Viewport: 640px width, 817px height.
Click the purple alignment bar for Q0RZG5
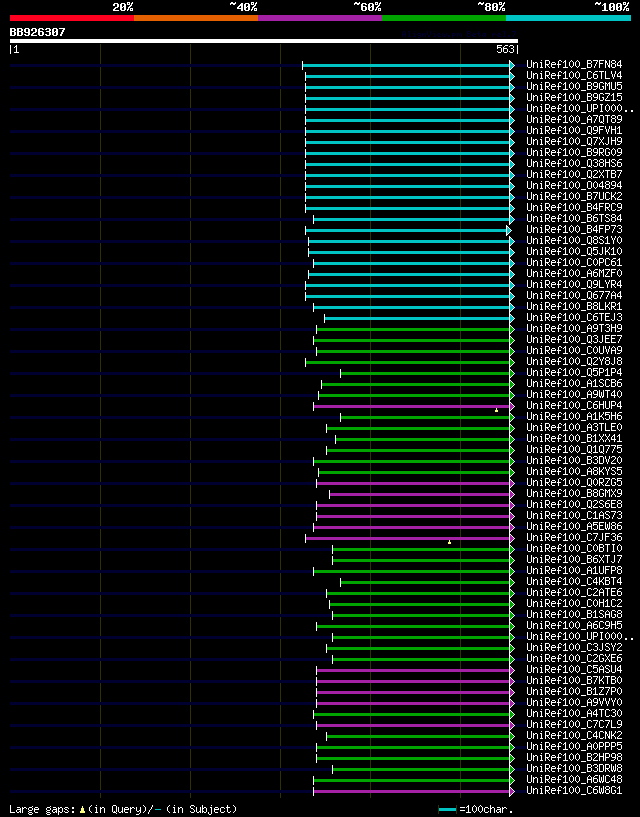pos(414,484)
